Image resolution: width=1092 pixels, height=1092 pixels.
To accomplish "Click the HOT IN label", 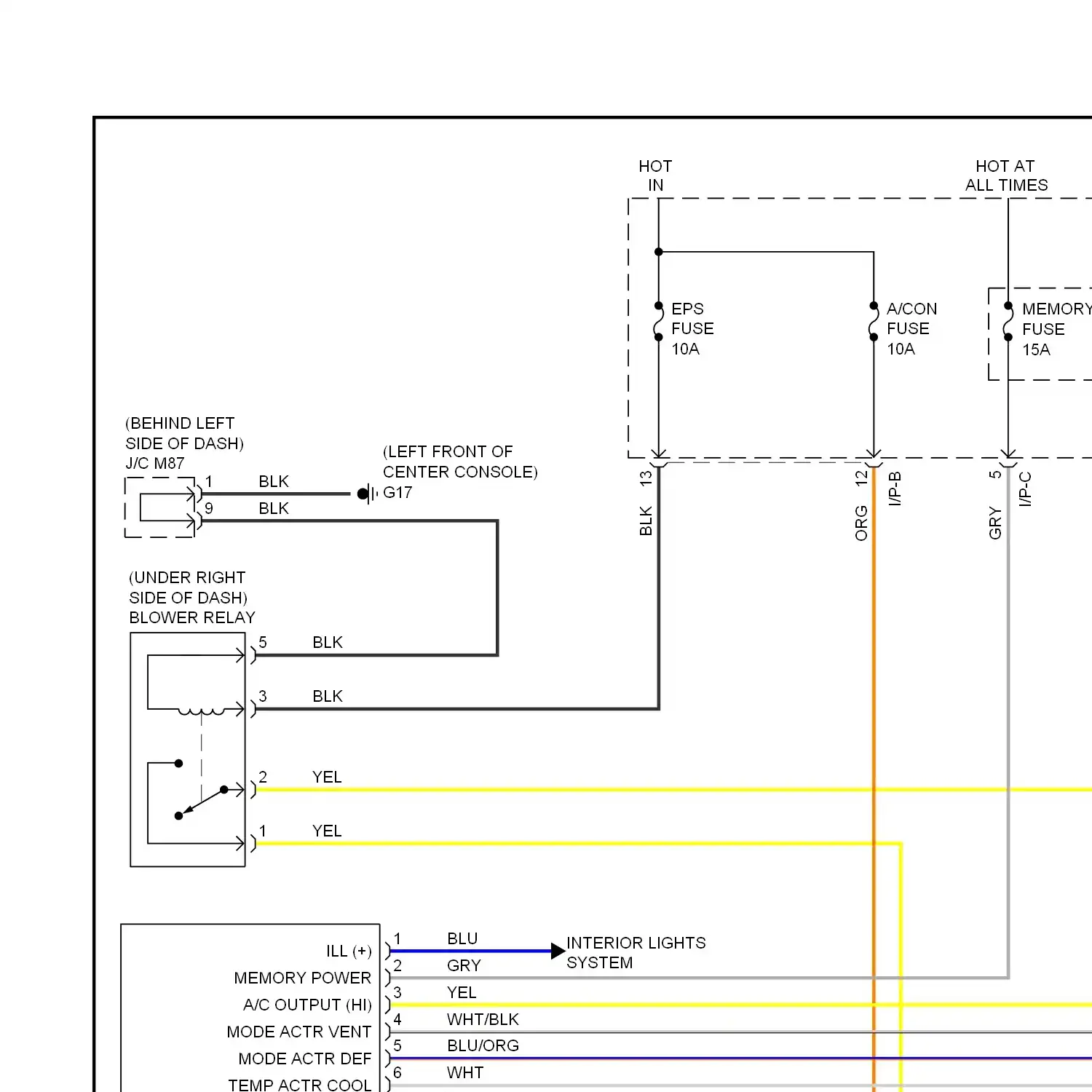I will pos(655,175).
